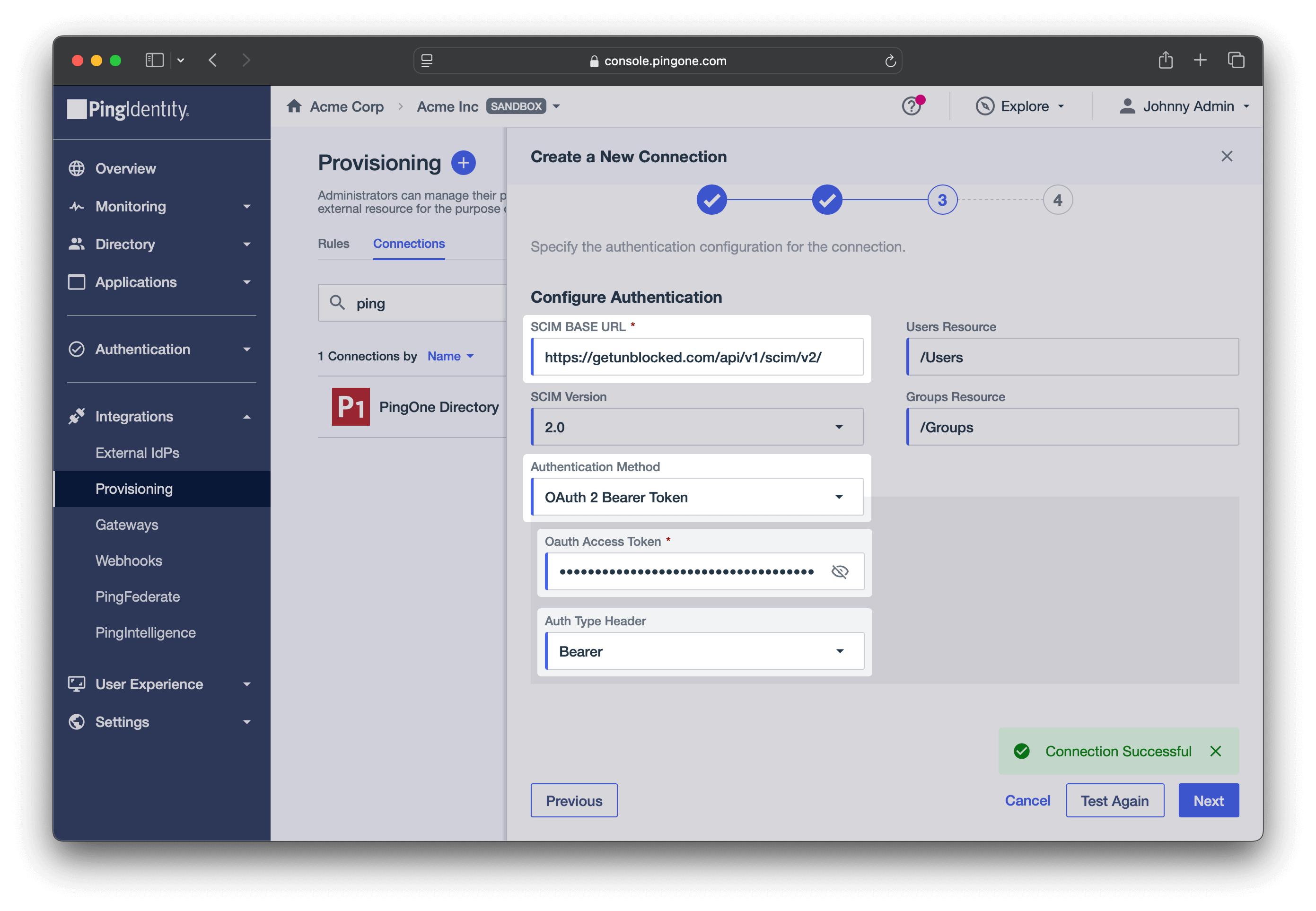1316x911 pixels.
Task: Click the Integrations plug icon
Action: pos(77,417)
